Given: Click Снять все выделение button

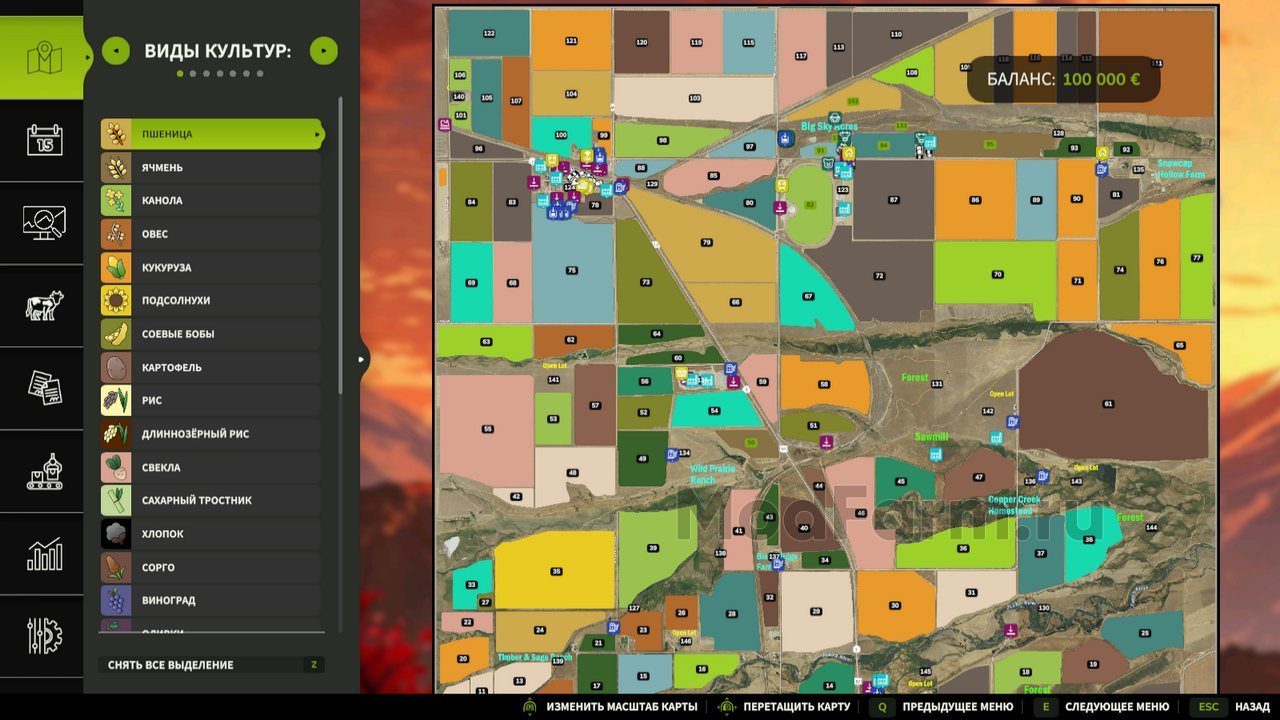Looking at the screenshot, I should (x=212, y=665).
